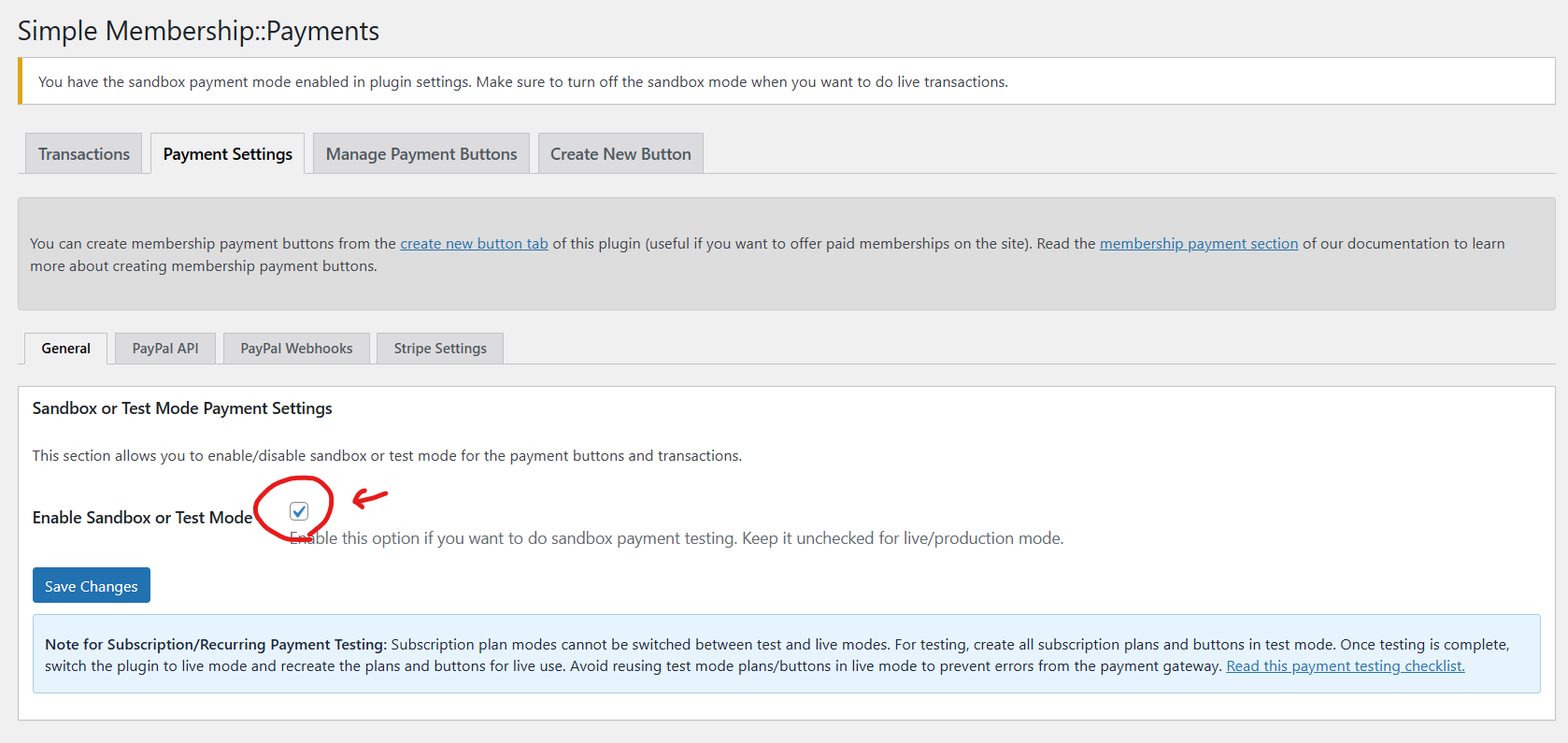The width and height of the screenshot is (1568, 743).
Task: Select the Payment Settings tab
Action: pyautogui.click(x=227, y=154)
